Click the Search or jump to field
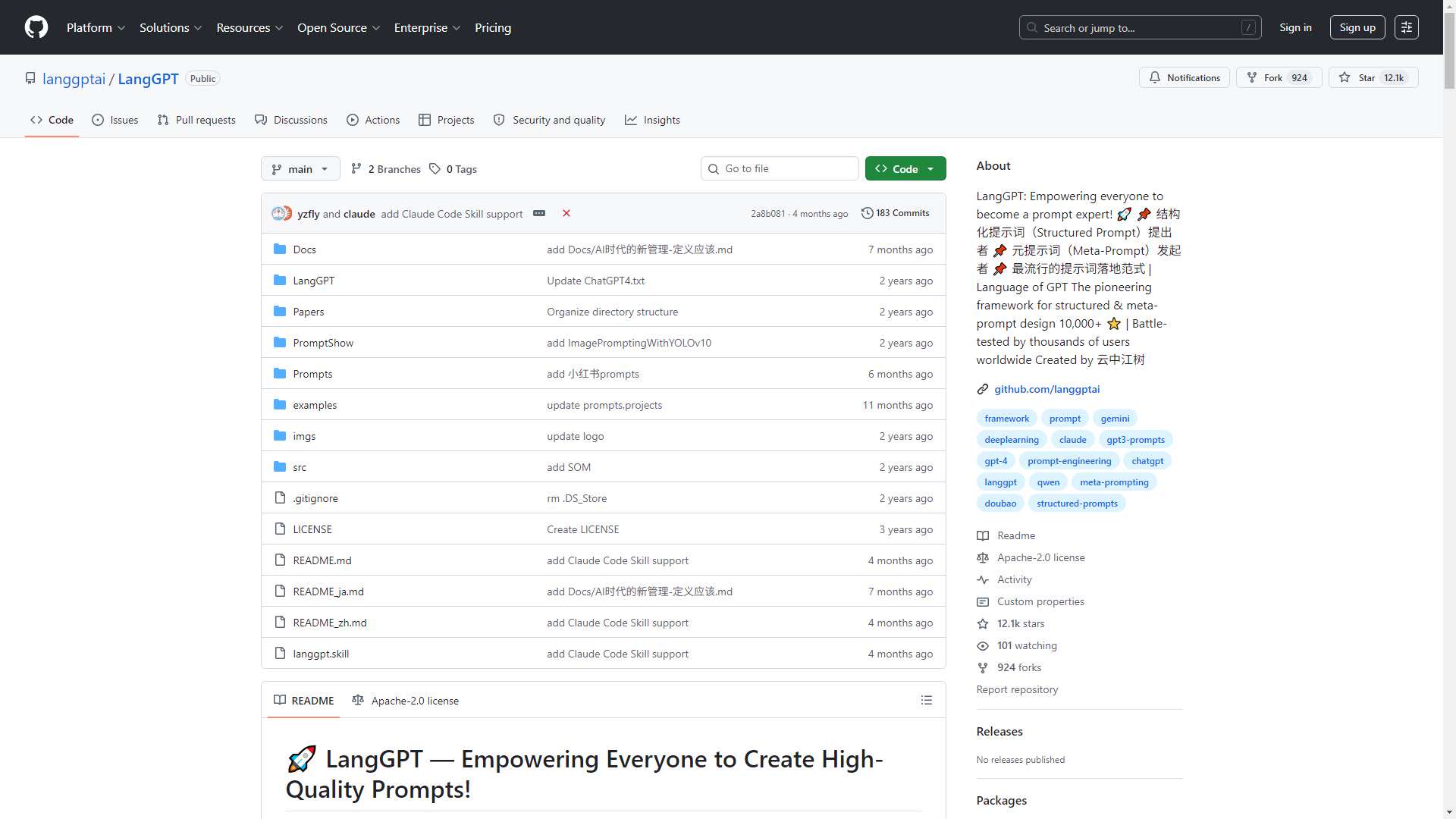 pyautogui.click(x=1141, y=27)
